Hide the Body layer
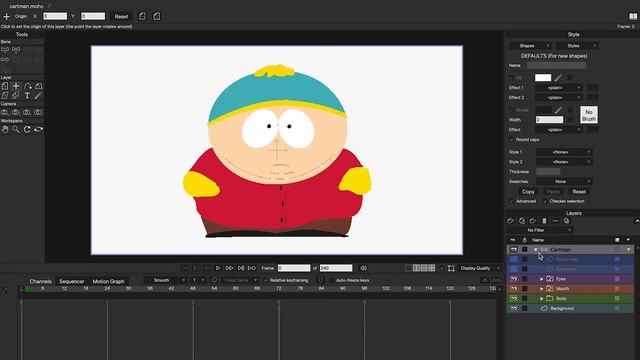Viewport: 640px width, 360px height. coord(513,298)
